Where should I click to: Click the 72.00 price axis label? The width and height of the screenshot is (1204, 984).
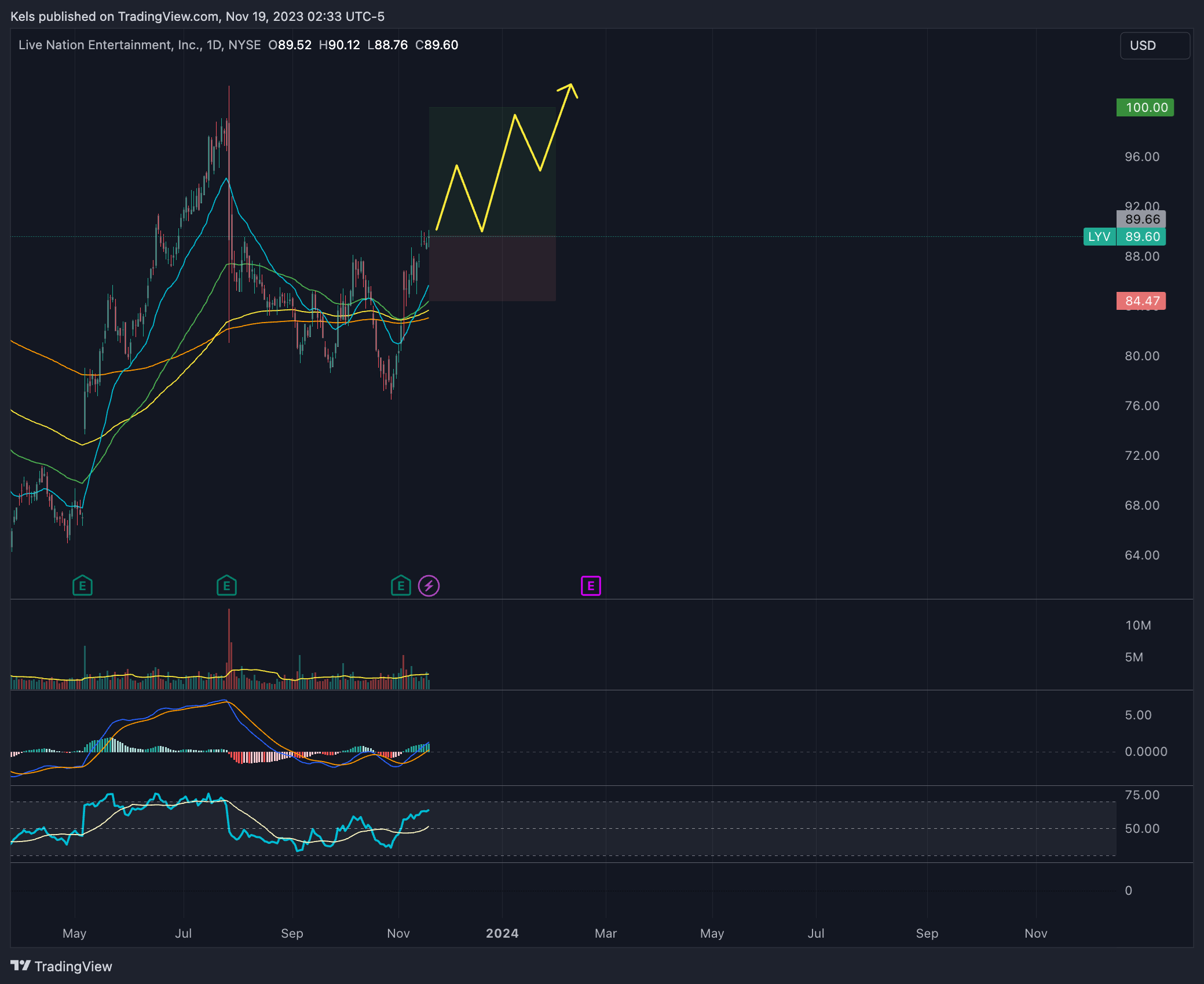coord(1142,455)
